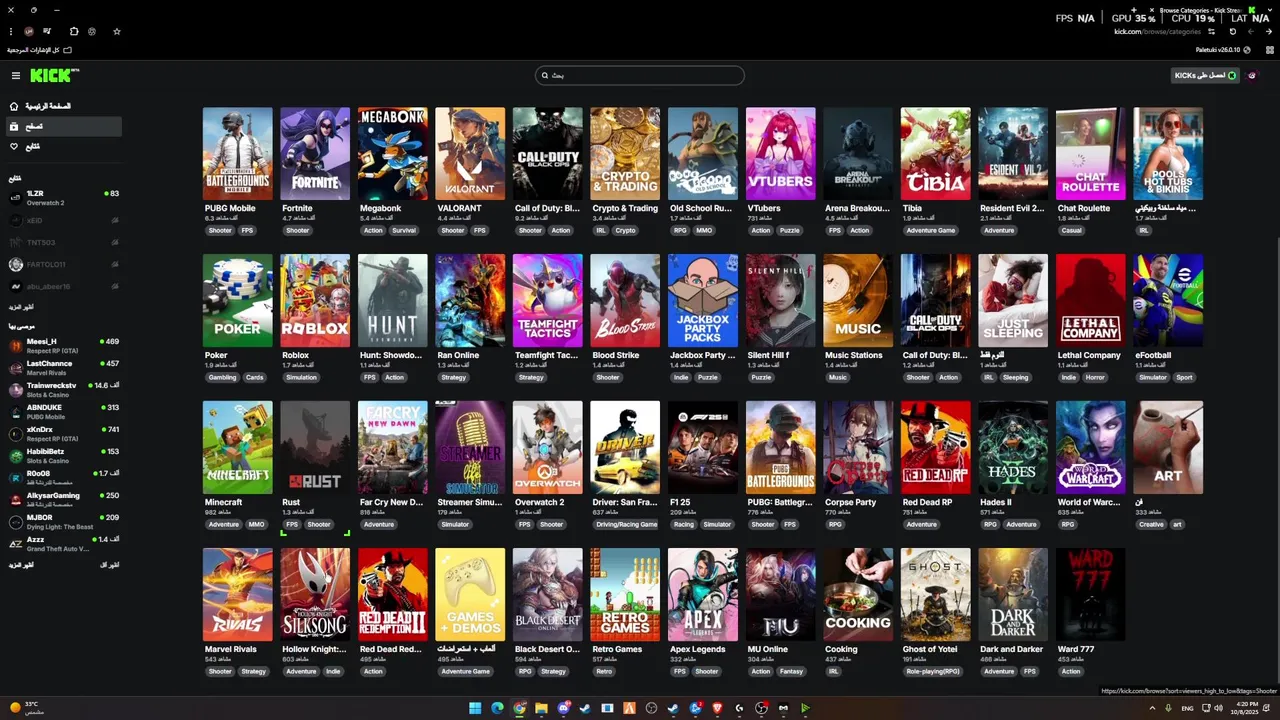Viewport: 1280px width, 720px height.
Task: Open Microsoft Edge from the taskbar
Action: point(498,708)
